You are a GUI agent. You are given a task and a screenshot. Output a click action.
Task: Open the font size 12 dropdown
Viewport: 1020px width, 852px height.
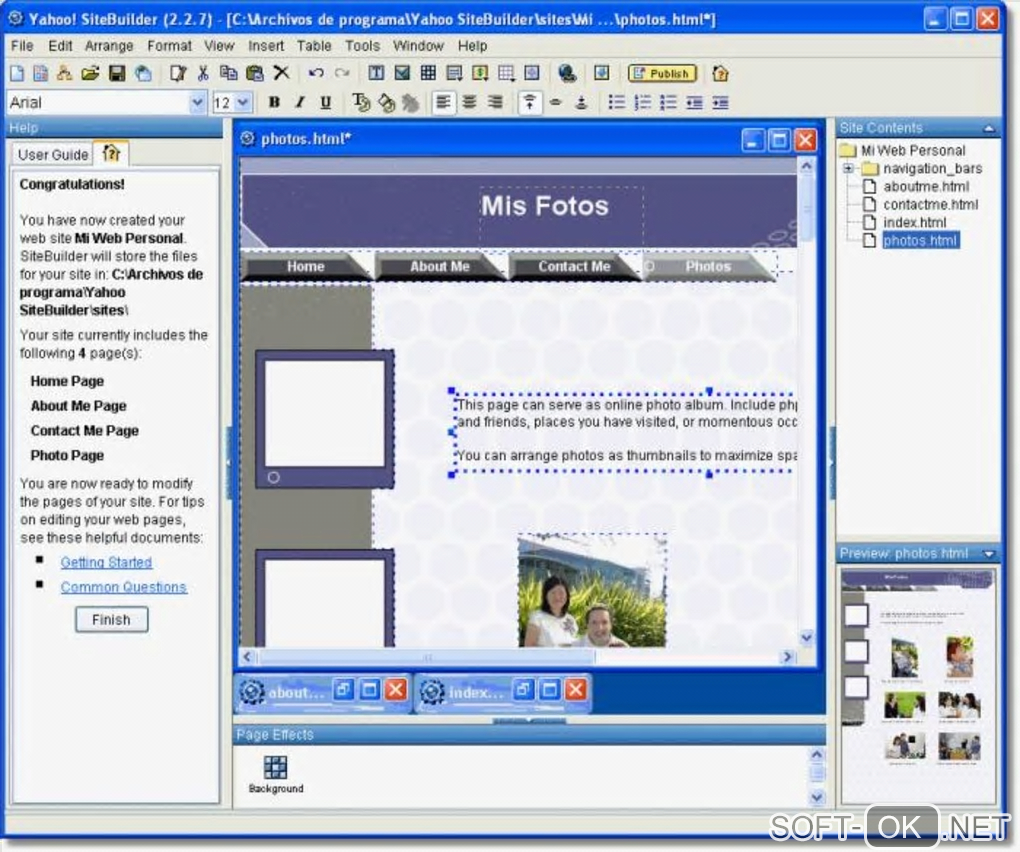(x=243, y=102)
